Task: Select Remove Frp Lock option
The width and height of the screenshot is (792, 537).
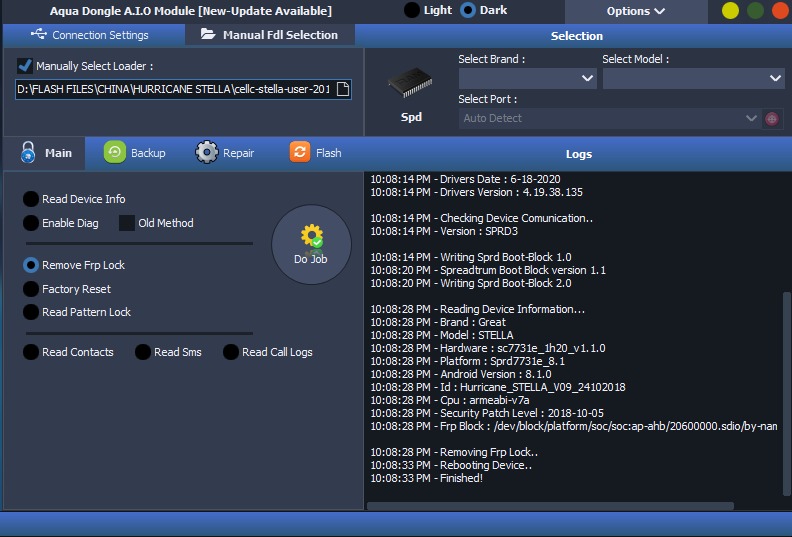Action: [x=31, y=265]
